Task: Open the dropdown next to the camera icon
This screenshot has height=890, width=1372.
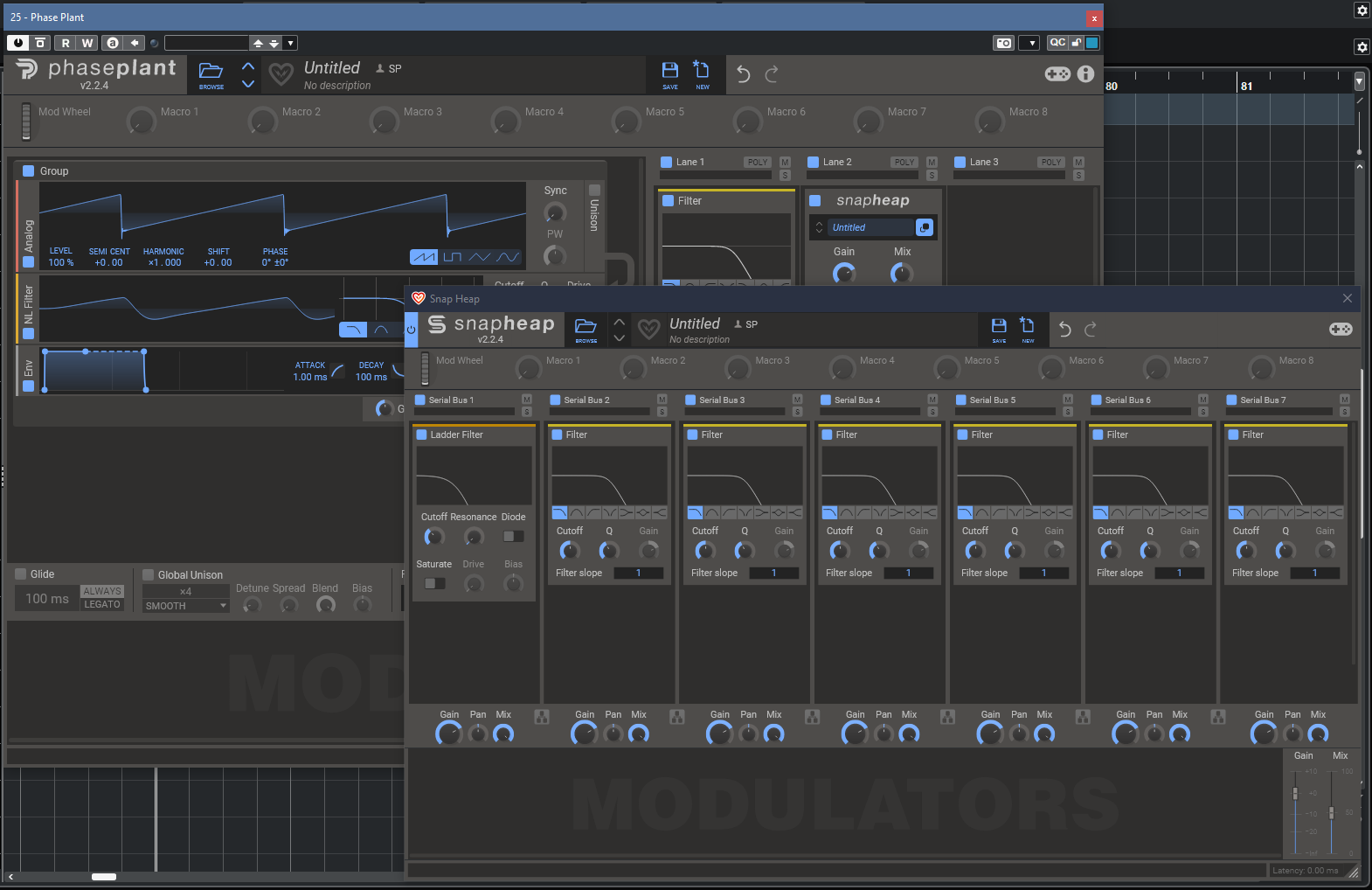Action: 1031,43
